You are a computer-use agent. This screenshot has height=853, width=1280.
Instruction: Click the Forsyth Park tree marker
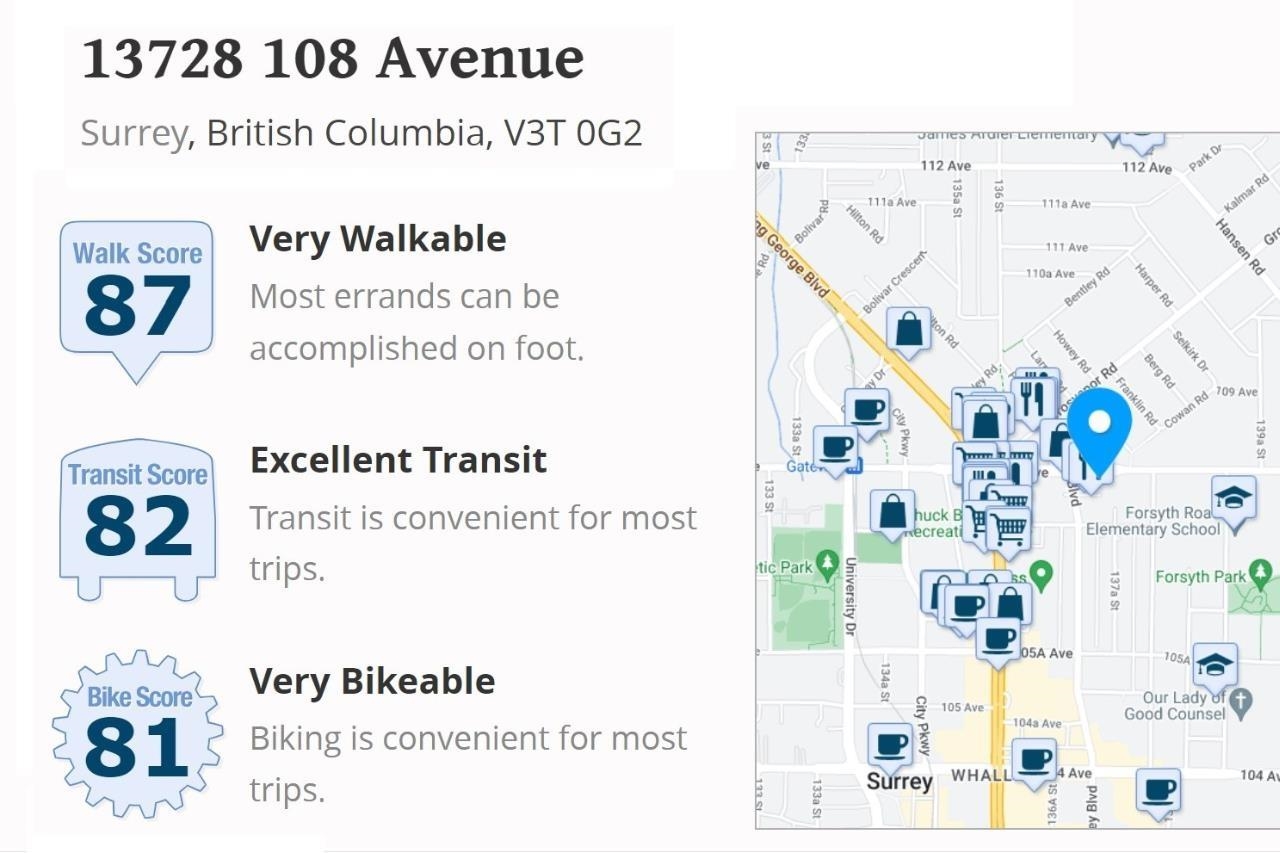point(1261,574)
